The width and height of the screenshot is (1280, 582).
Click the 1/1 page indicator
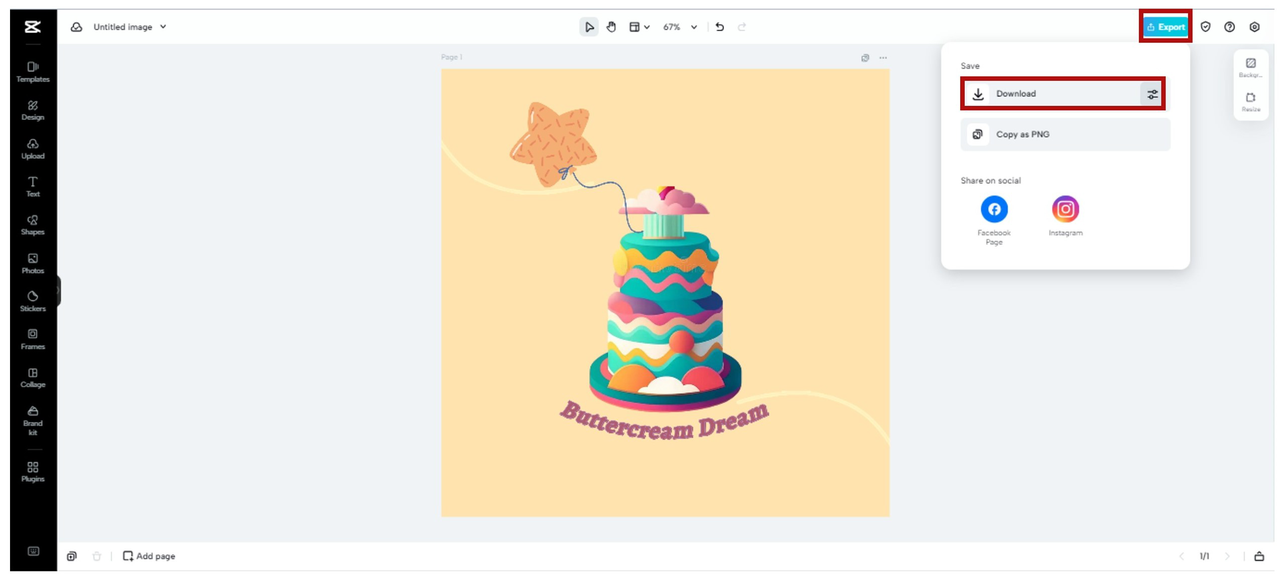tap(1205, 556)
